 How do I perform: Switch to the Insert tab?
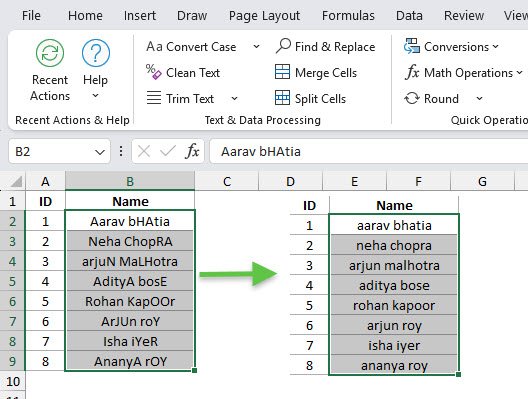point(140,15)
